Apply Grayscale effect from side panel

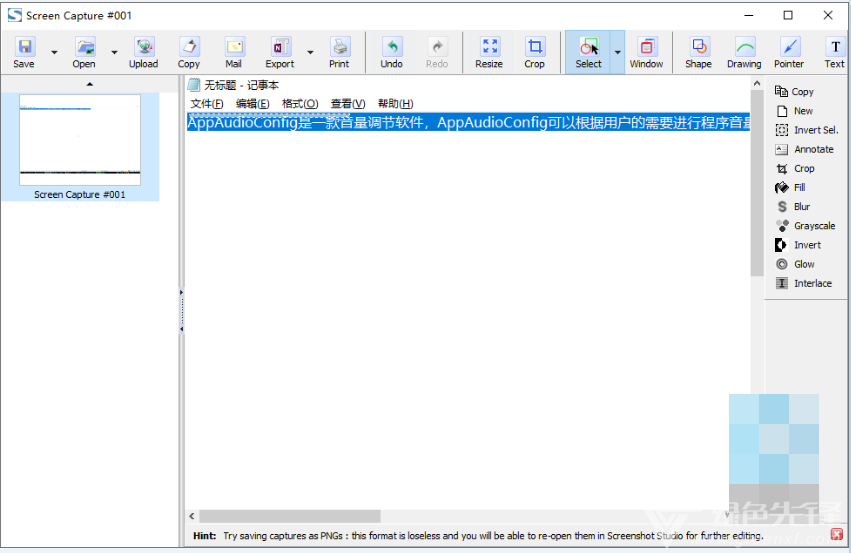click(x=805, y=226)
